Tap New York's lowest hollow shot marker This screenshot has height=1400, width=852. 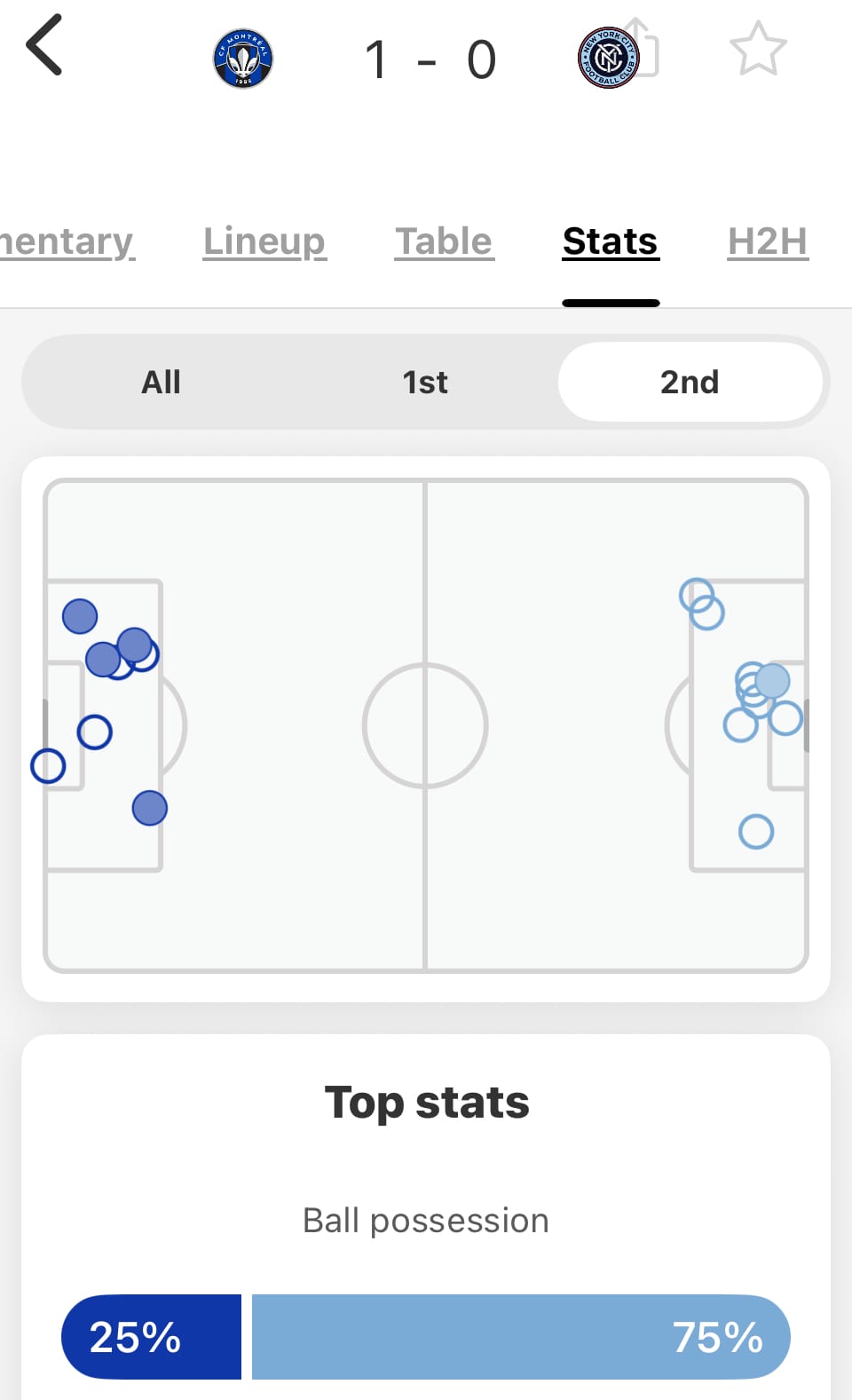[756, 832]
